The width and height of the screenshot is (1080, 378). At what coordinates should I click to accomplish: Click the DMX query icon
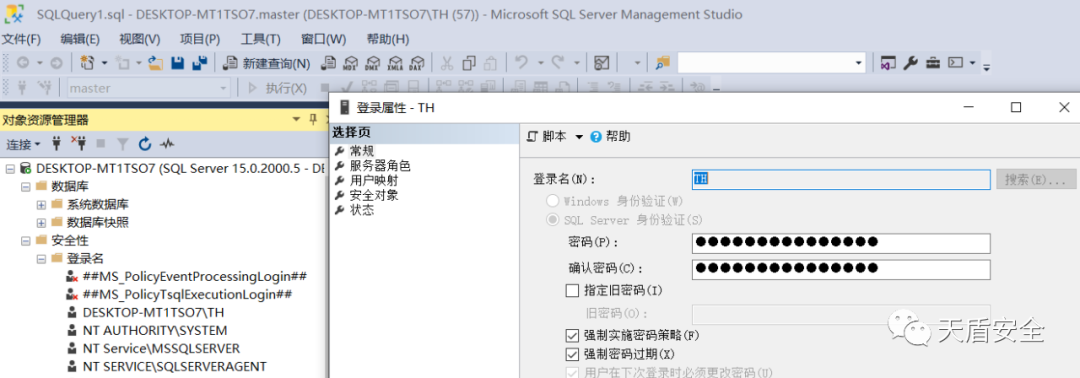[x=373, y=63]
